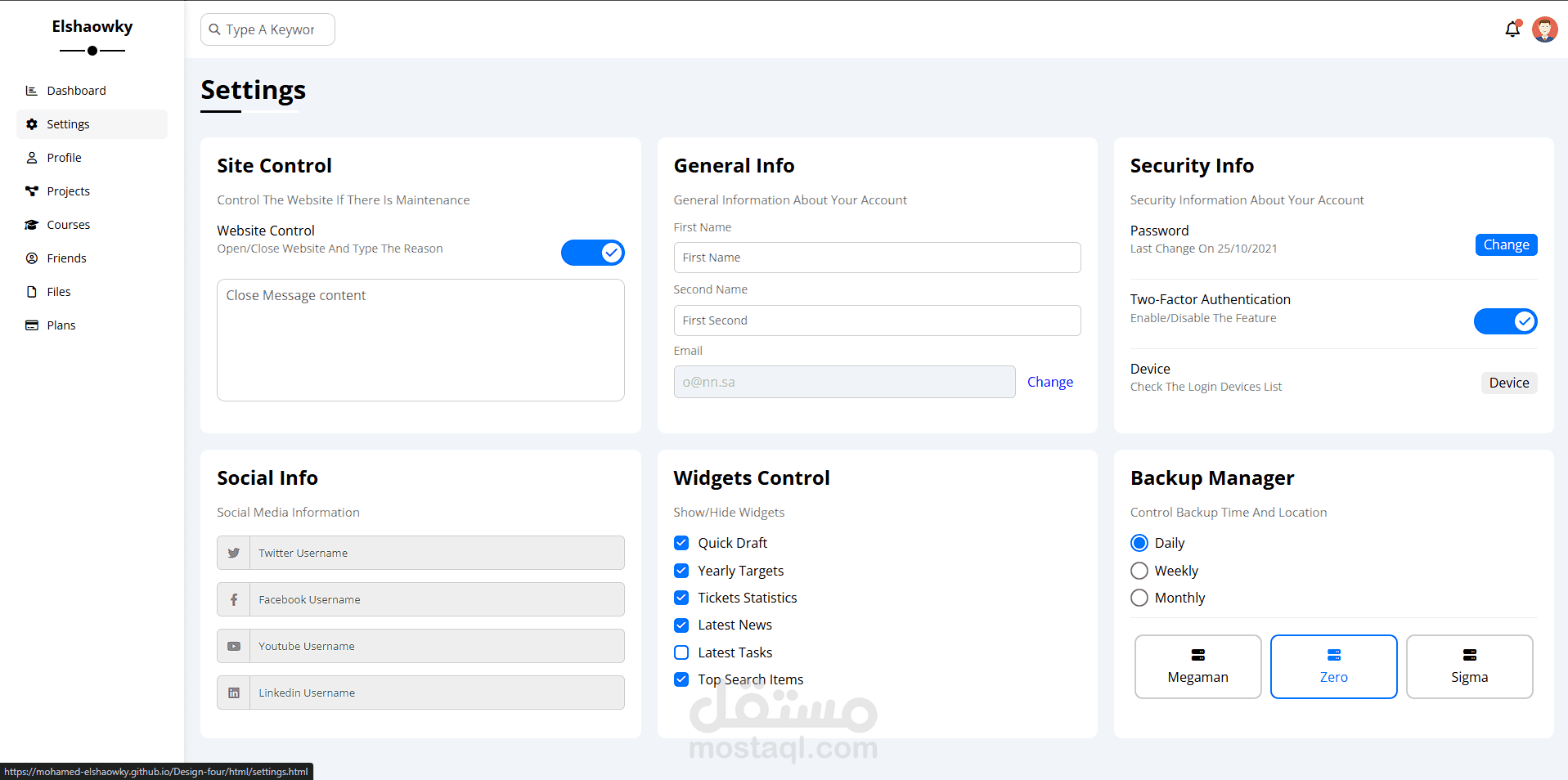Click the YouTube icon in Social Info
This screenshot has width=1568, height=780.
point(234,647)
